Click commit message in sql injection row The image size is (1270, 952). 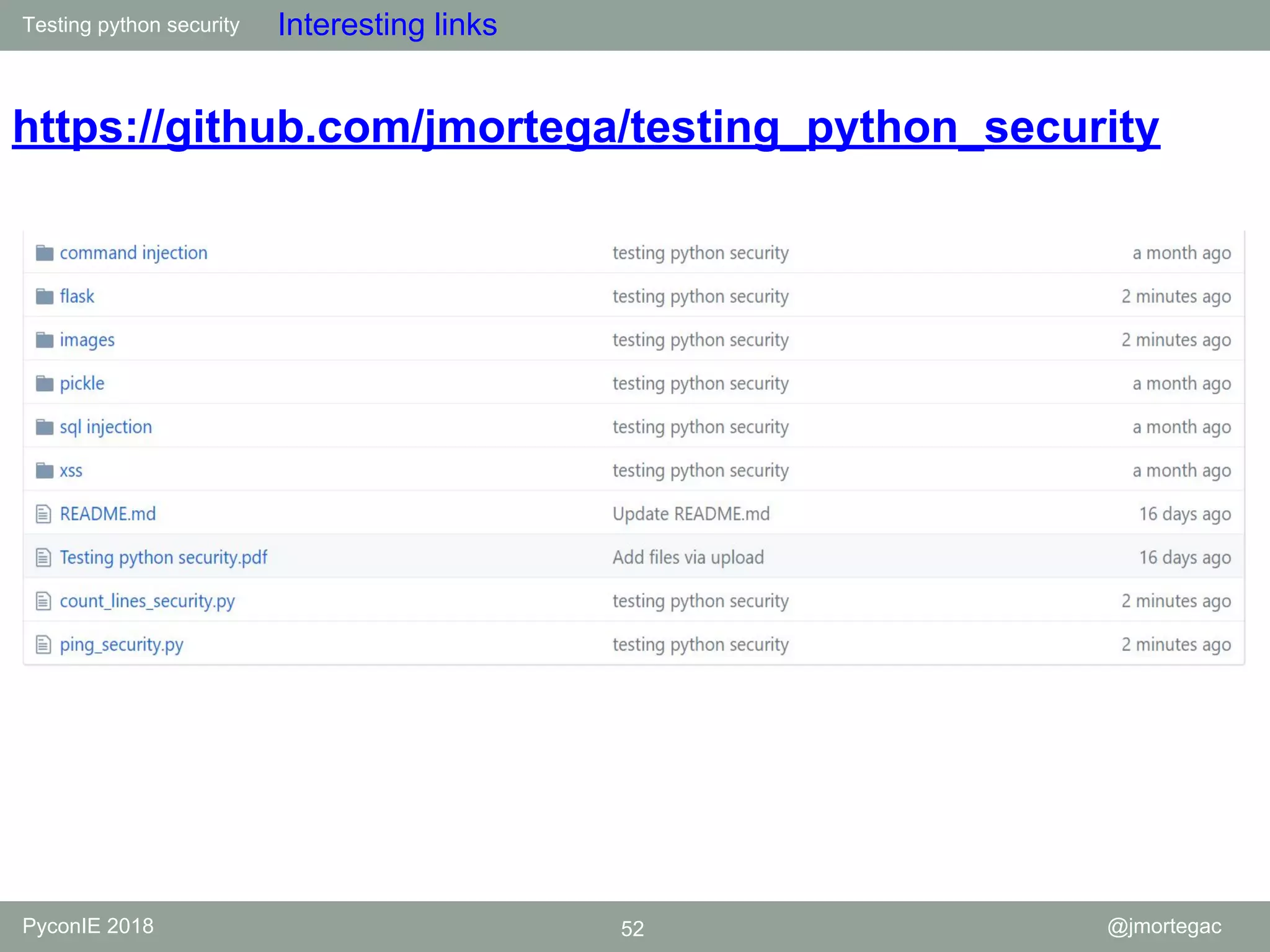click(701, 427)
